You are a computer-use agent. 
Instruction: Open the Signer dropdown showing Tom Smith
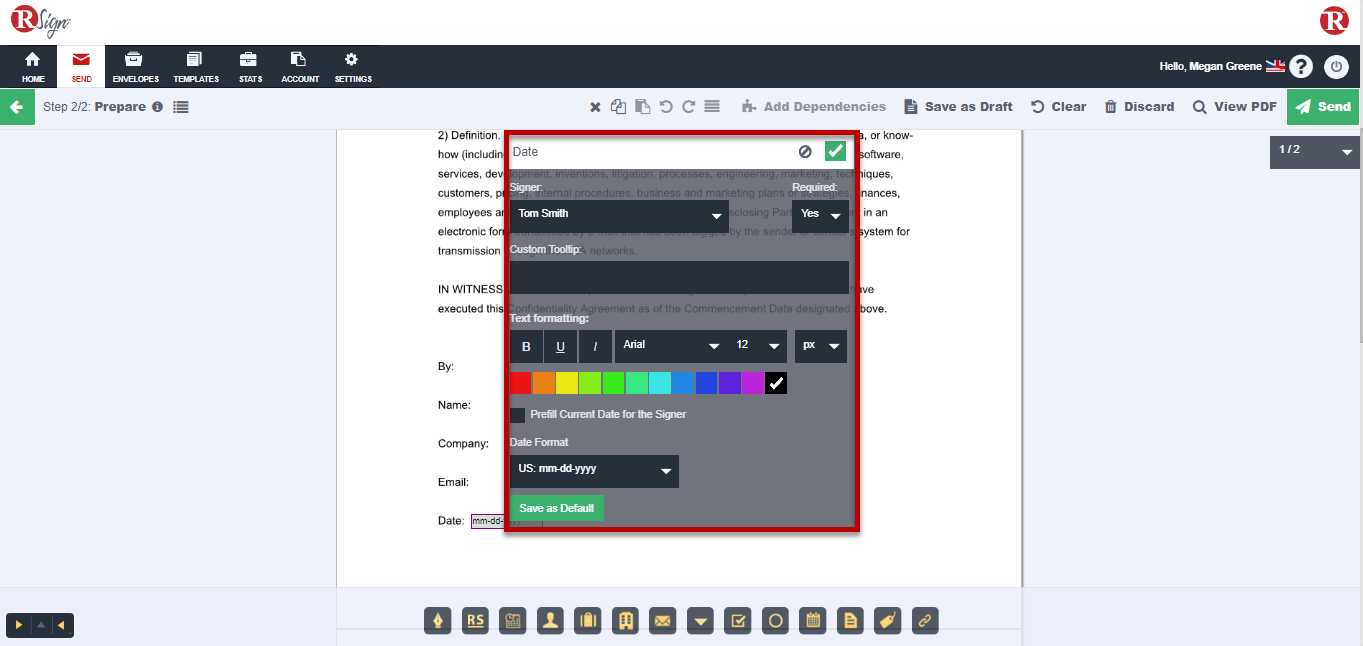619,215
